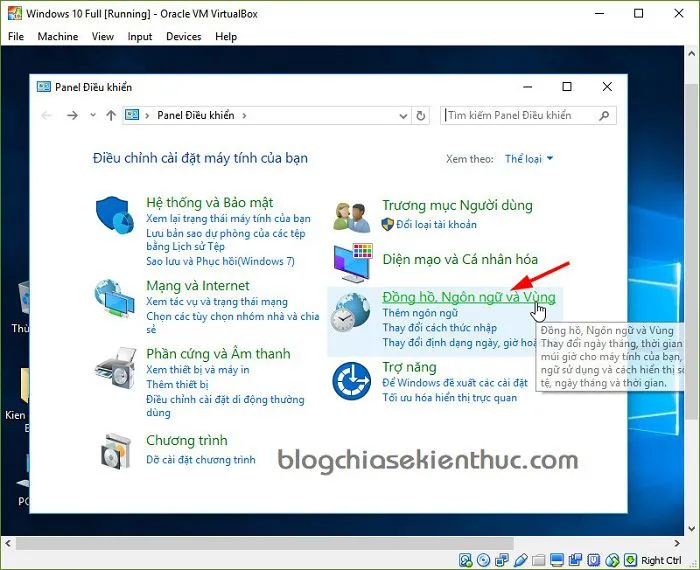Click the Mạng và Internet globe icon
Image resolution: width=700 pixels, height=570 pixels.
point(113,296)
